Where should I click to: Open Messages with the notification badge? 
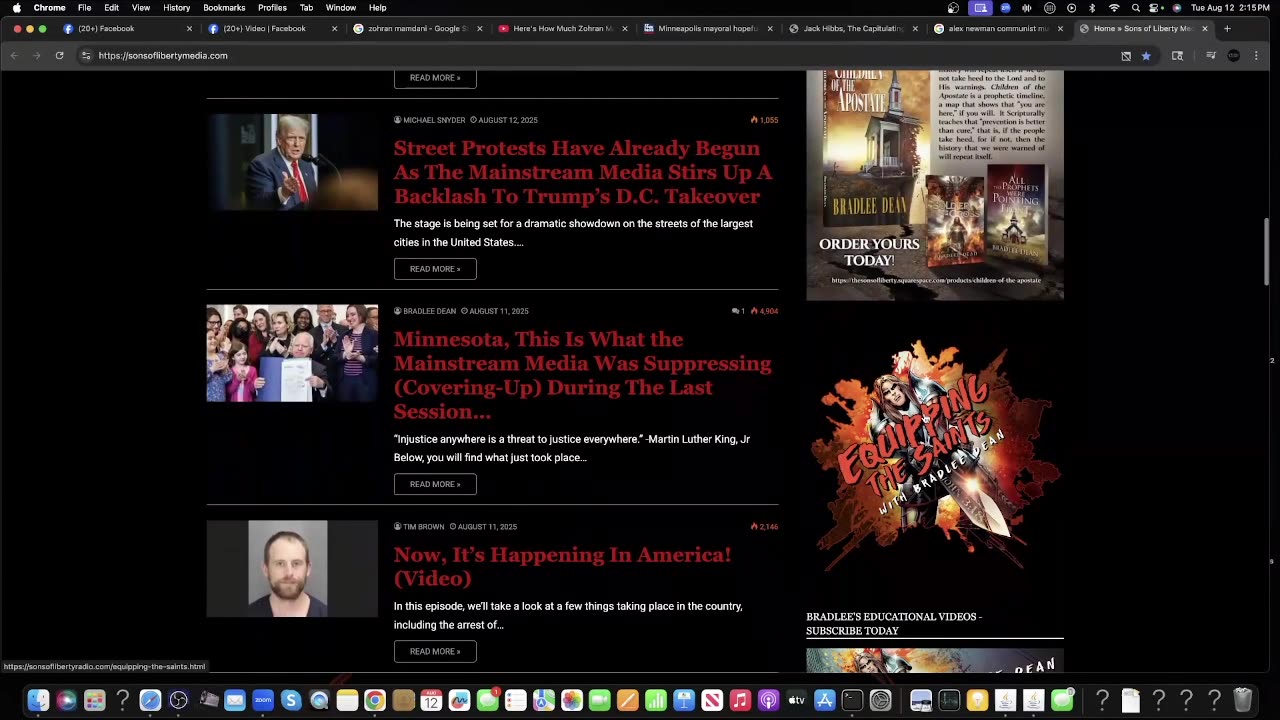pyautogui.click(x=487, y=700)
